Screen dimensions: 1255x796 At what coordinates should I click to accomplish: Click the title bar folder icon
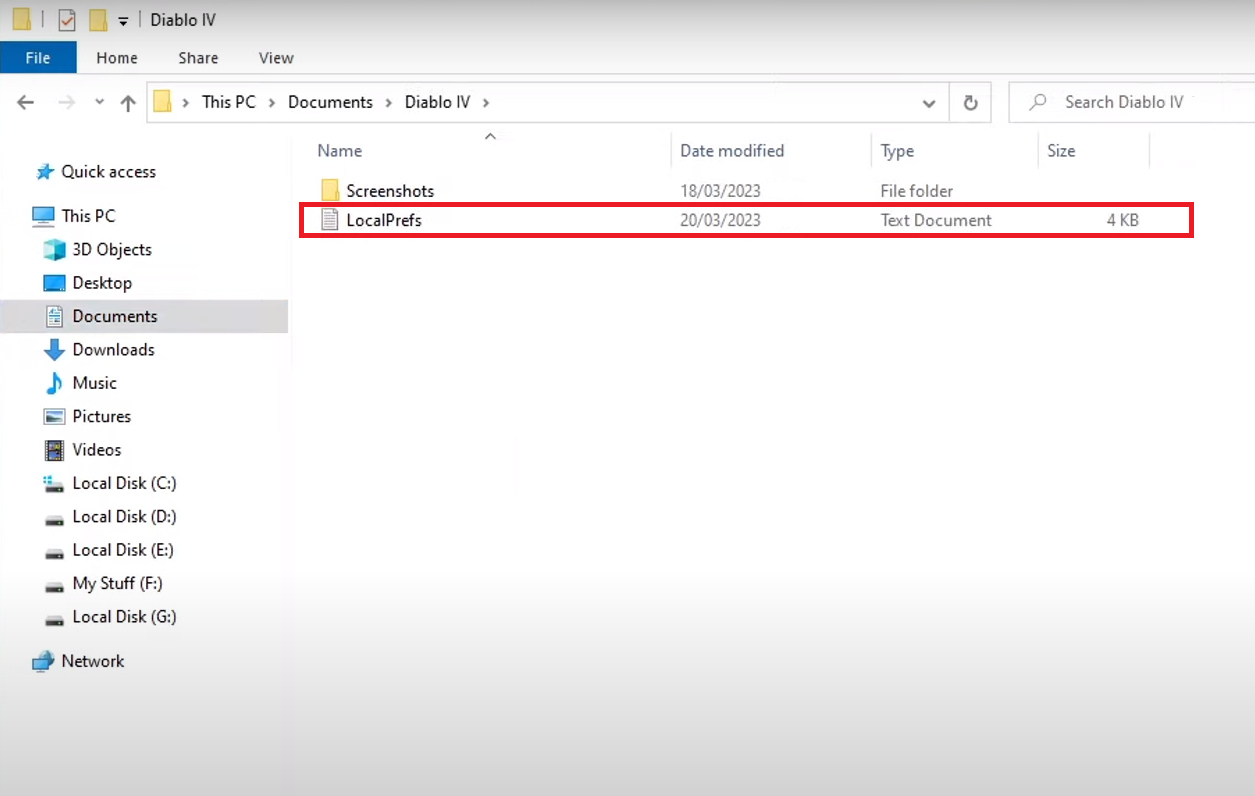[22, 20]
